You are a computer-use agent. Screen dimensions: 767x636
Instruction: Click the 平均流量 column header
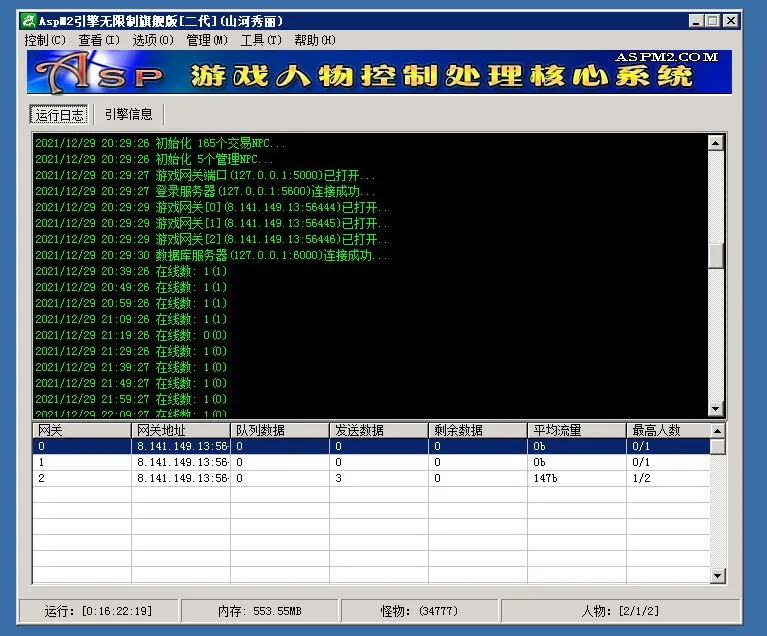point(577,431)
